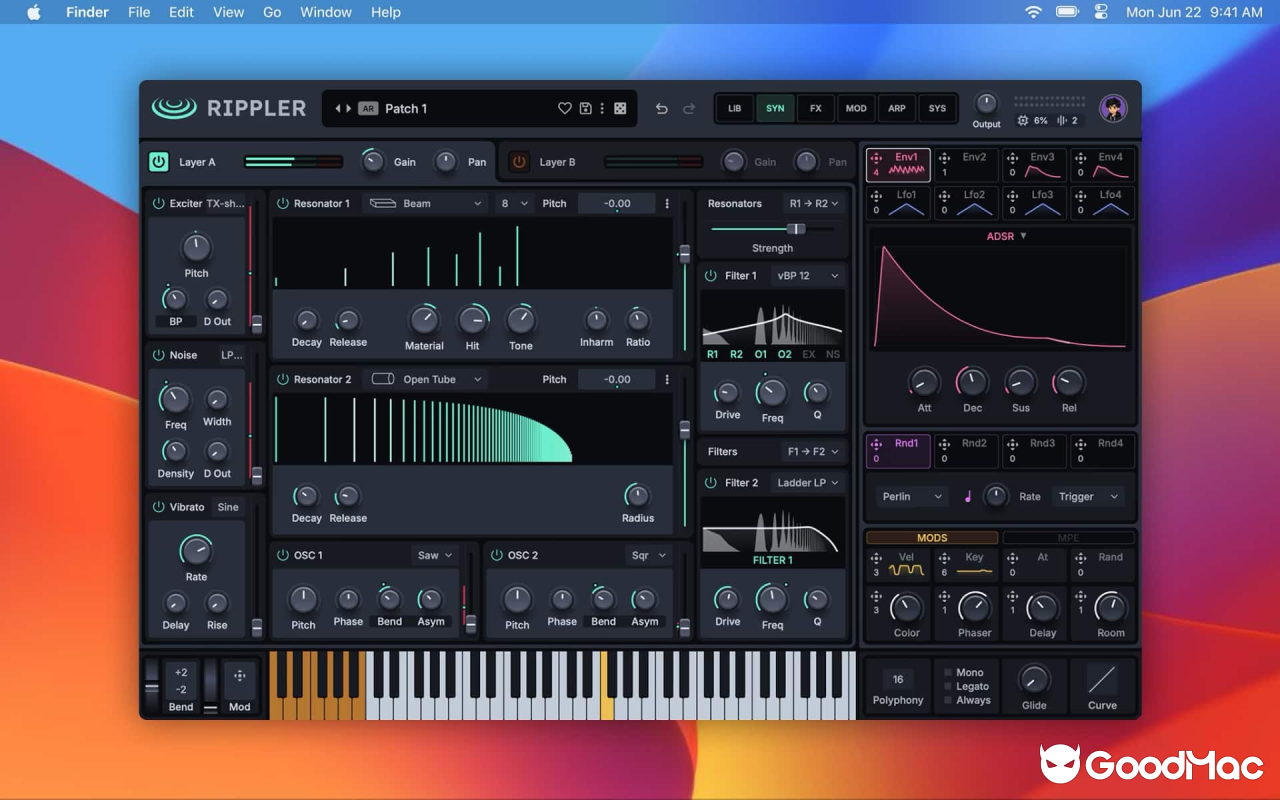Disable Resonator 1 power switch

tap(282, 203)
